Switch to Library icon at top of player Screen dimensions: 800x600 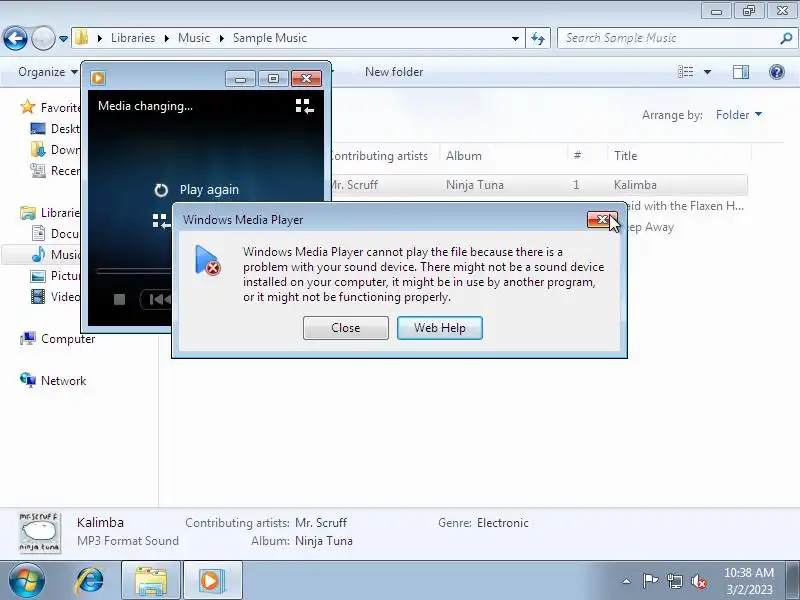click(x=305, y=106)
